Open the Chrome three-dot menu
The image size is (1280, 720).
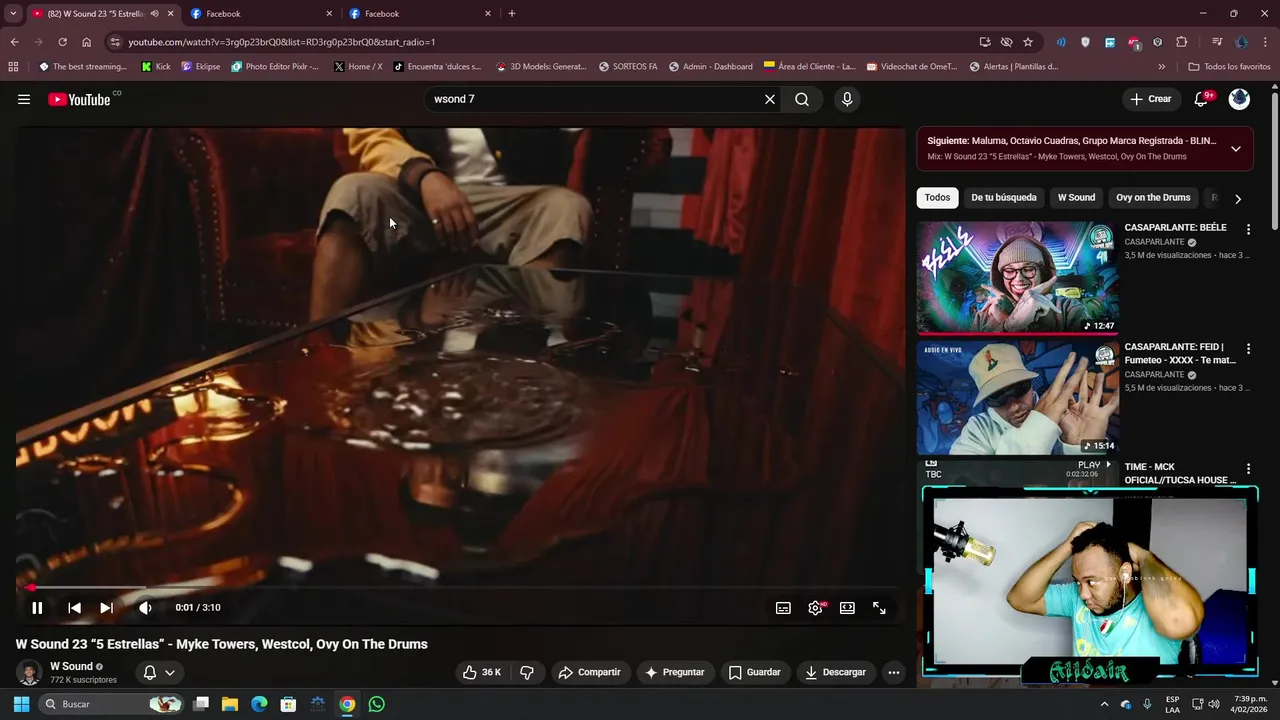point(1266,42)
